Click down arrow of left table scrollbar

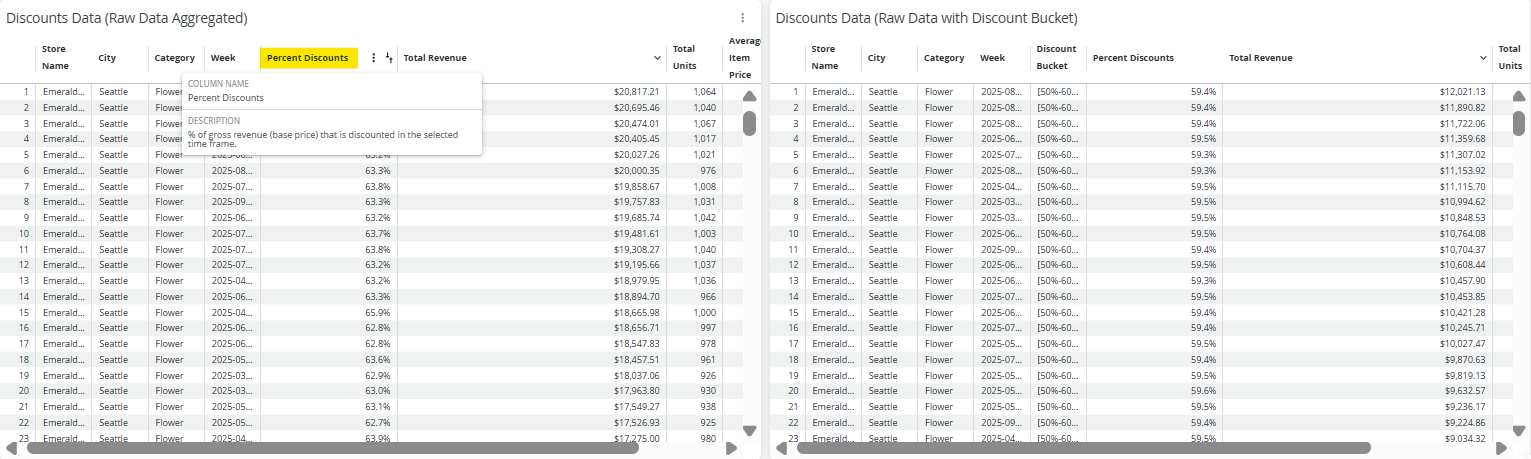[x=750, y=430]
